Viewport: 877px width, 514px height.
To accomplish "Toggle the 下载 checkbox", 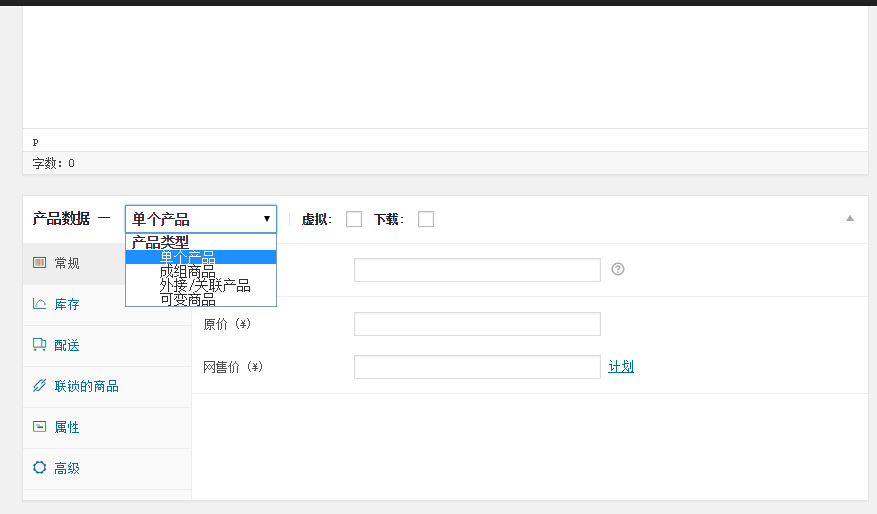I will pyautogui.click(x=426, y=219).
